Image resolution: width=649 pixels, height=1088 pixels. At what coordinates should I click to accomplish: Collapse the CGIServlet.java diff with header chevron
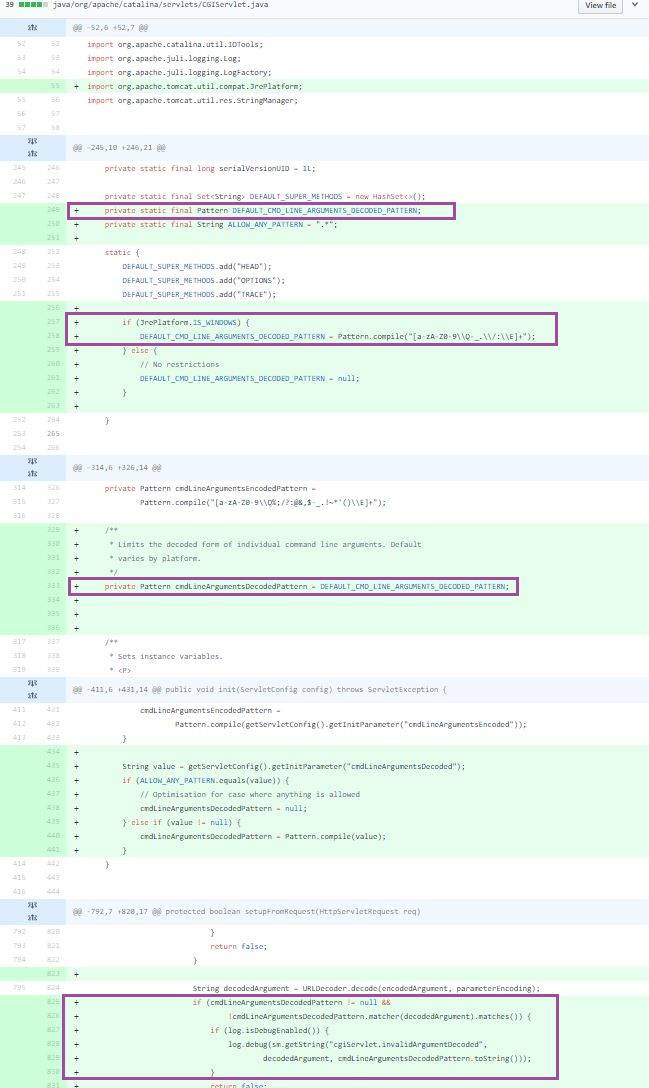coord(634,5)
